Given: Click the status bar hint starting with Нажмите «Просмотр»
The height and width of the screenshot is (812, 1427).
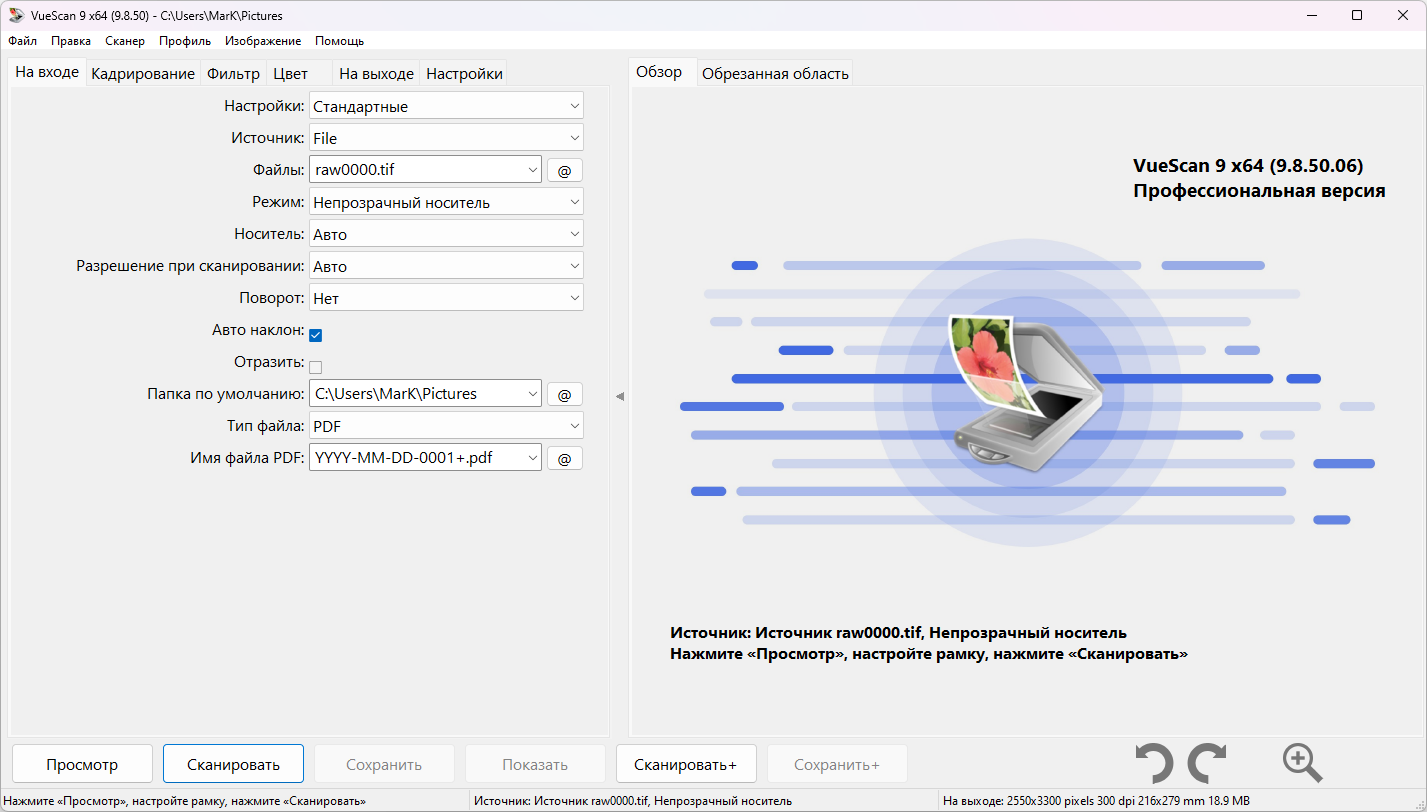Looking at the screenshot, I should point(185,801).
